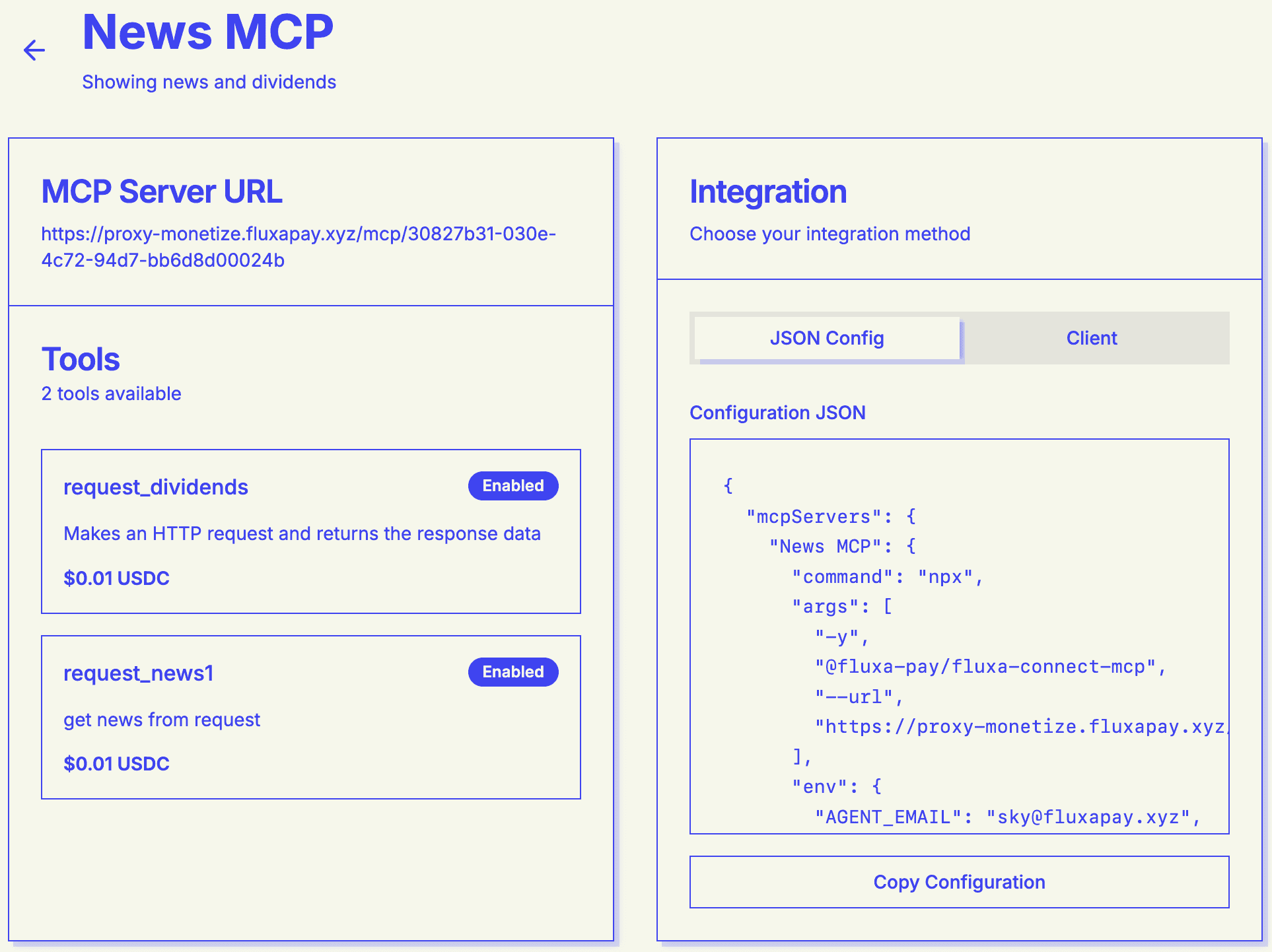Image resolution: width=1272 pixels, height=952 pixels.
Task: Click the @fluxa-pay/fluxa-connect-mcp argument line
Action: 991,667
